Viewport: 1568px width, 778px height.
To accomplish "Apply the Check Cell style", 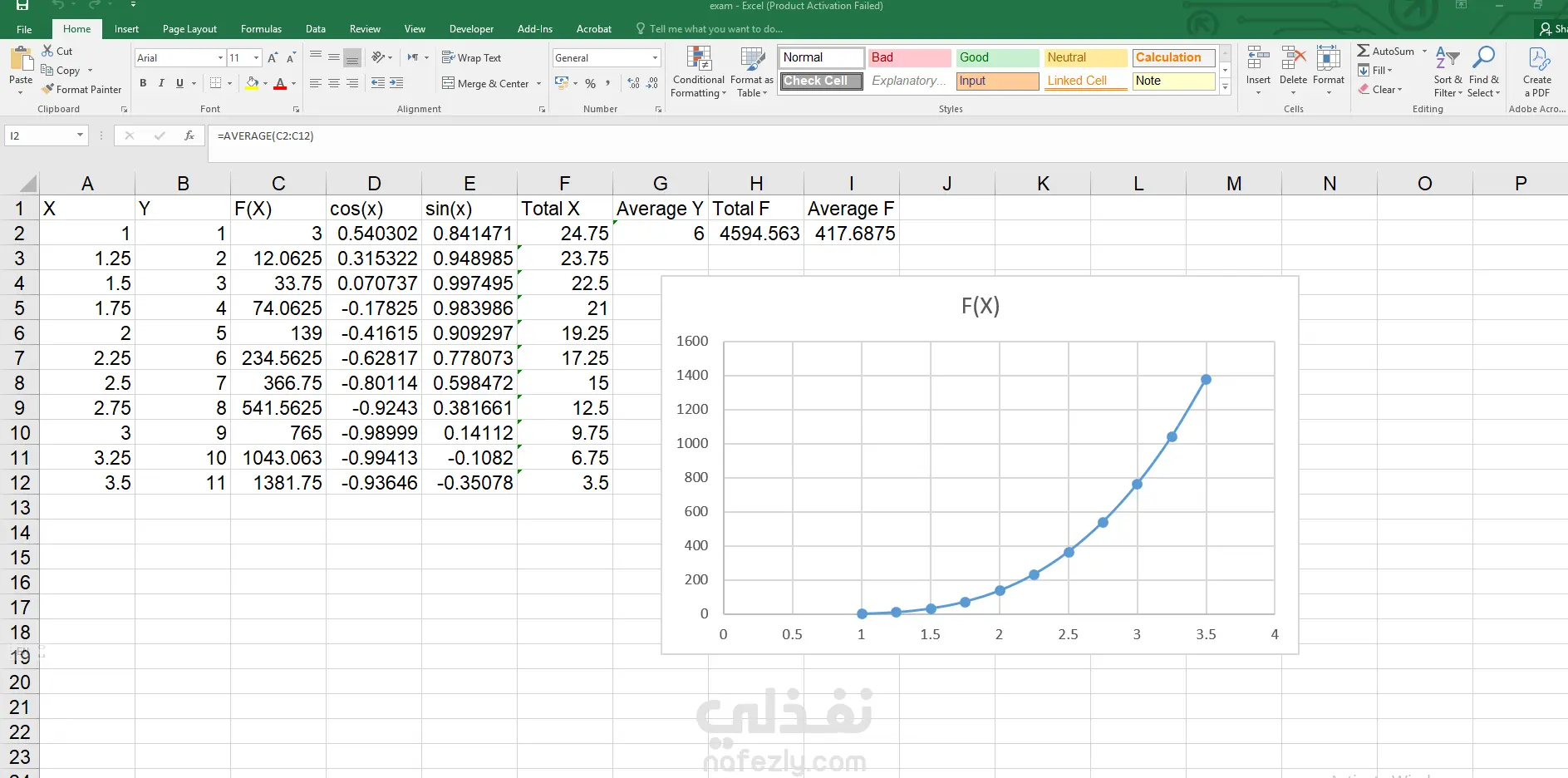I will pyautogui.click(x=821, y=81).
